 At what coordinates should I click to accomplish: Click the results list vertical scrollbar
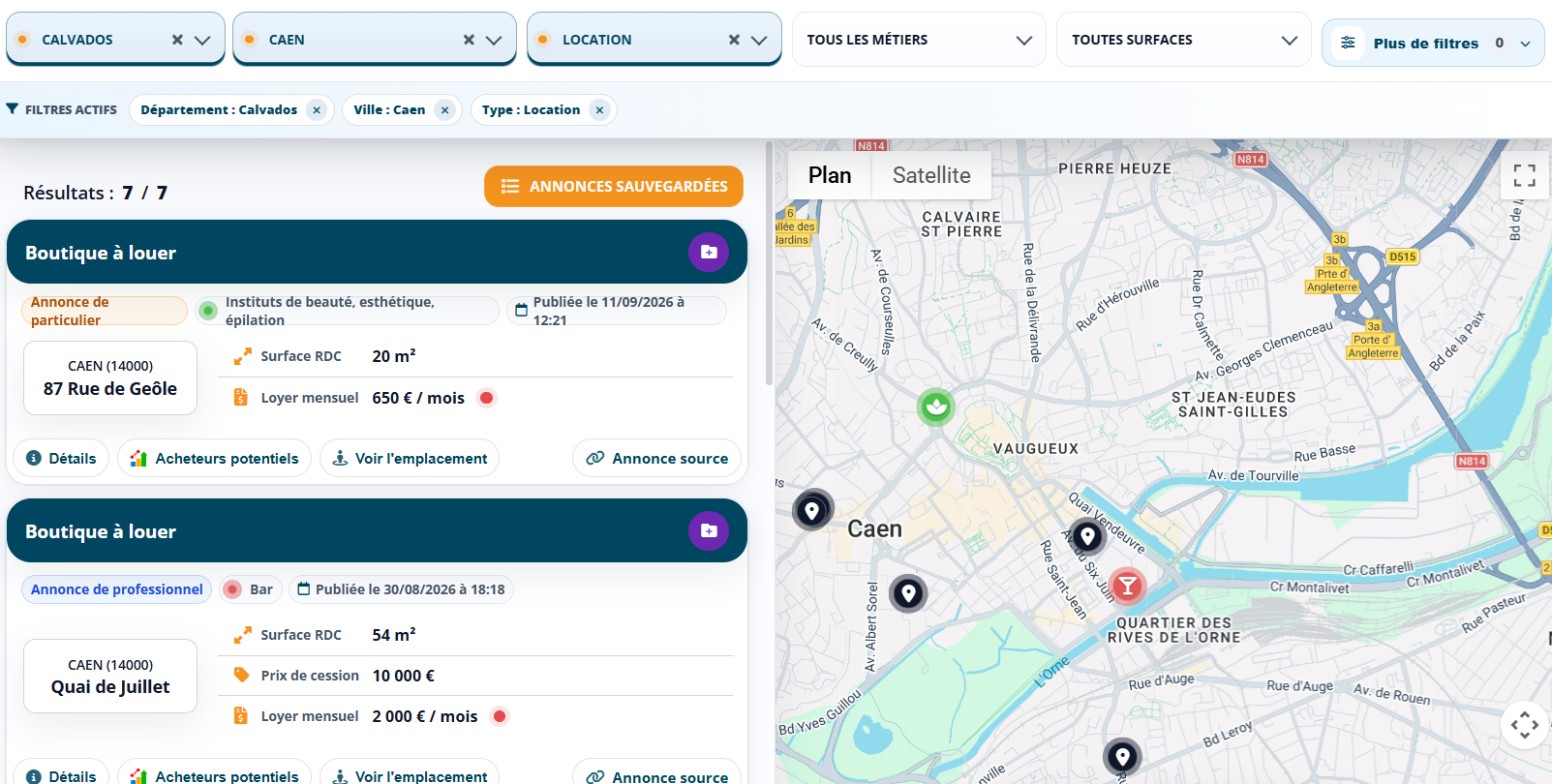tap(768, 264)
